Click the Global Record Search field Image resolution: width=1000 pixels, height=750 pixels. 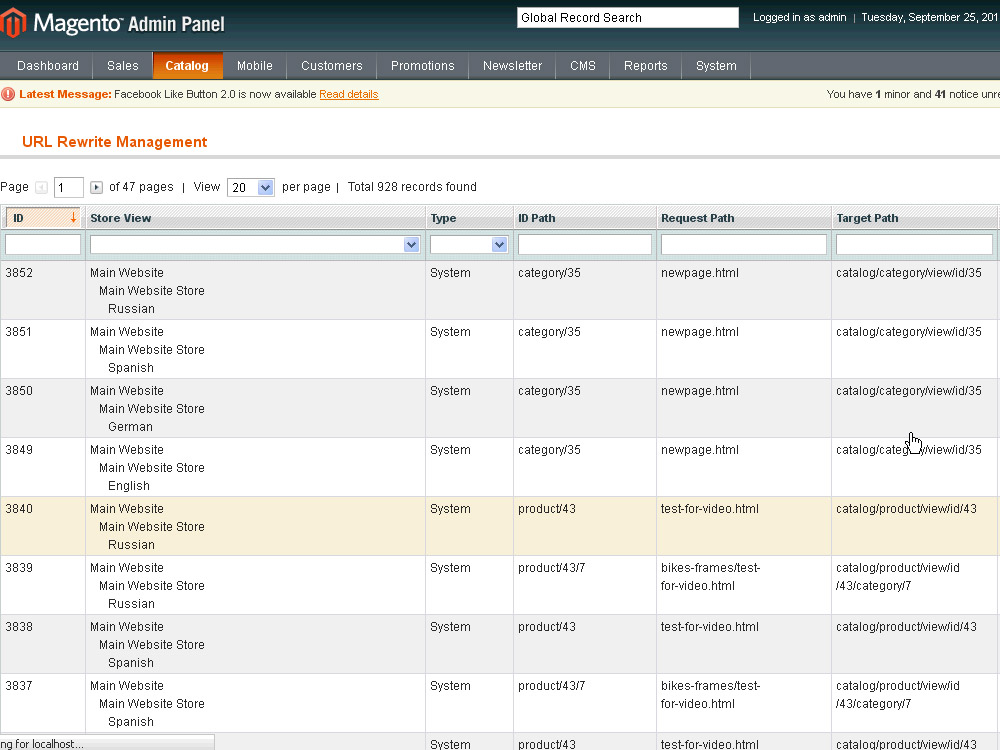click(627, 18)
